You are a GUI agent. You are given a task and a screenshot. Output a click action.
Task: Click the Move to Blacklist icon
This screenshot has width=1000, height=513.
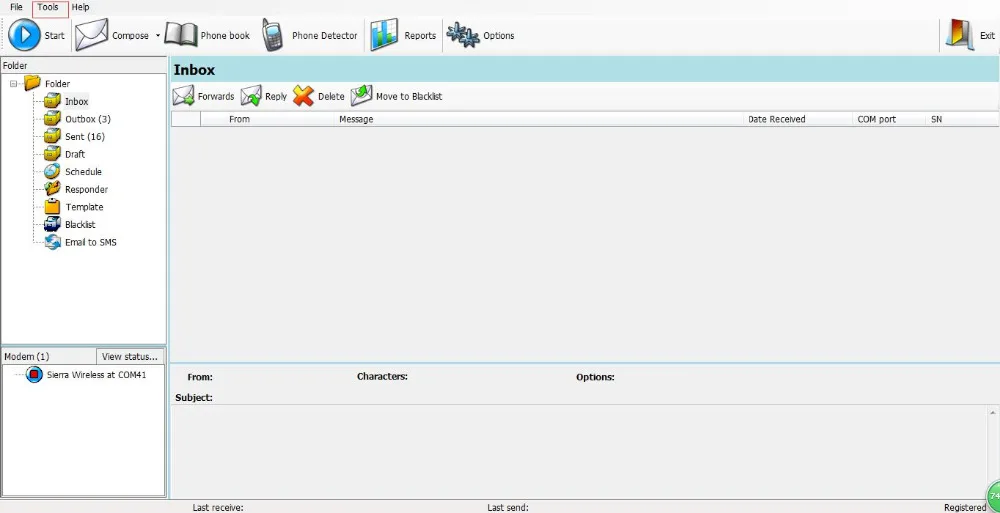tap(362, 96)
